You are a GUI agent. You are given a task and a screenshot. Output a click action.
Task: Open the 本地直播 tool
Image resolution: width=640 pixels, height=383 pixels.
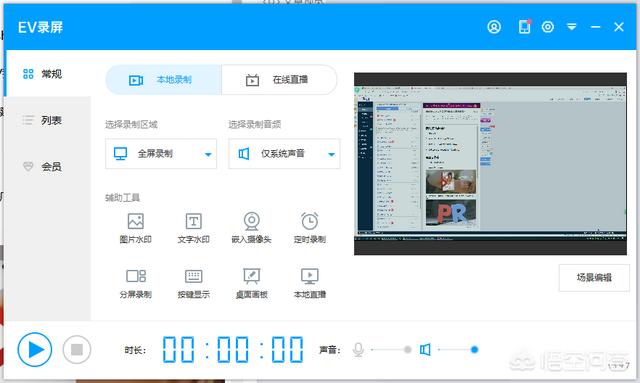pyautogui.click(x=310, y=284)
